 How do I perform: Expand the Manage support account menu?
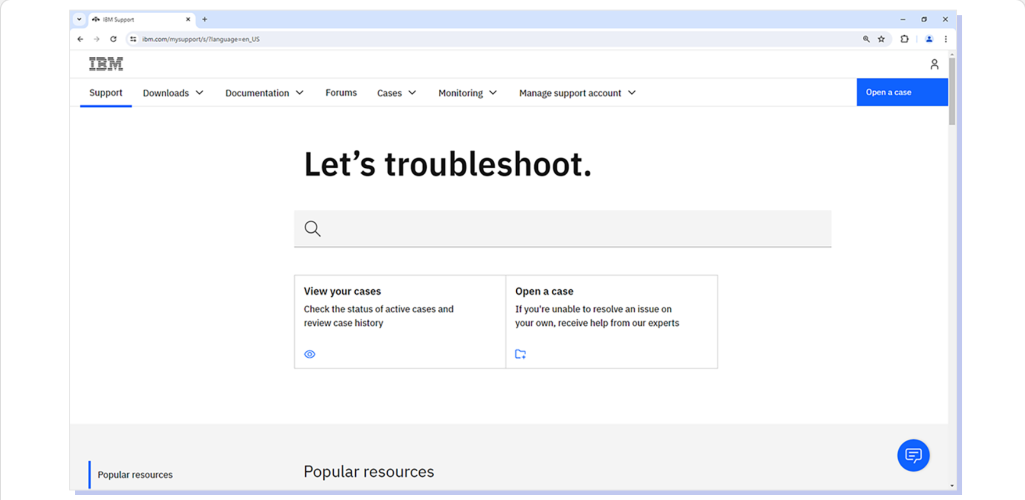(577, 93)
